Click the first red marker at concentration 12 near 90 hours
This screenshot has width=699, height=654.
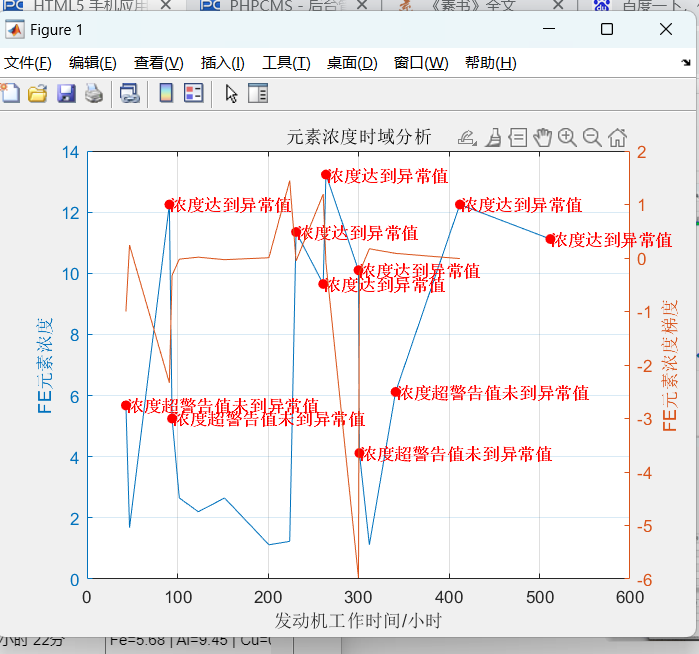point(169,204)
